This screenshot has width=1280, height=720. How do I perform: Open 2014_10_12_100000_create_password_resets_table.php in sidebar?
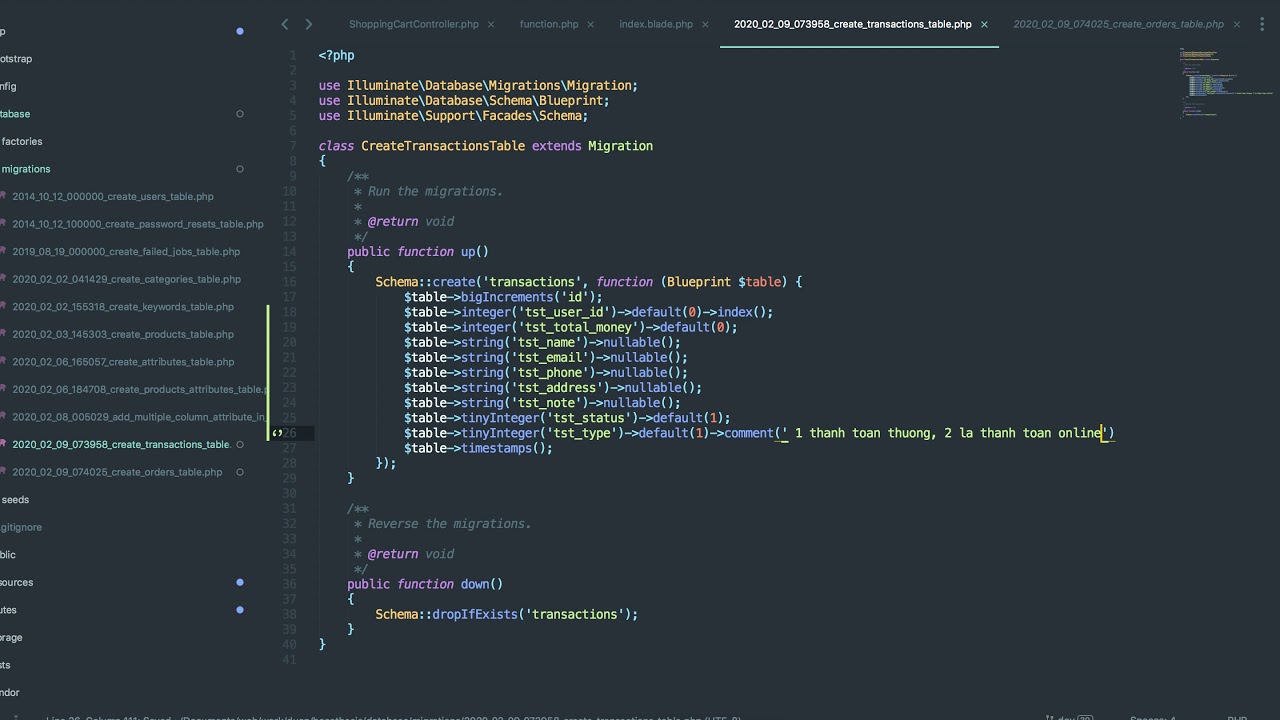point(138,224)
